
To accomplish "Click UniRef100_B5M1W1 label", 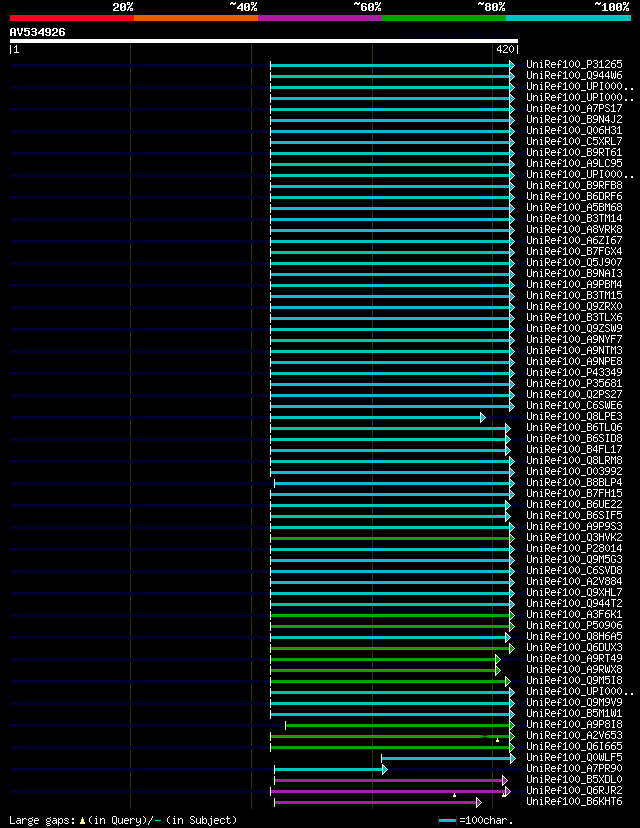I will pos(574,713).
